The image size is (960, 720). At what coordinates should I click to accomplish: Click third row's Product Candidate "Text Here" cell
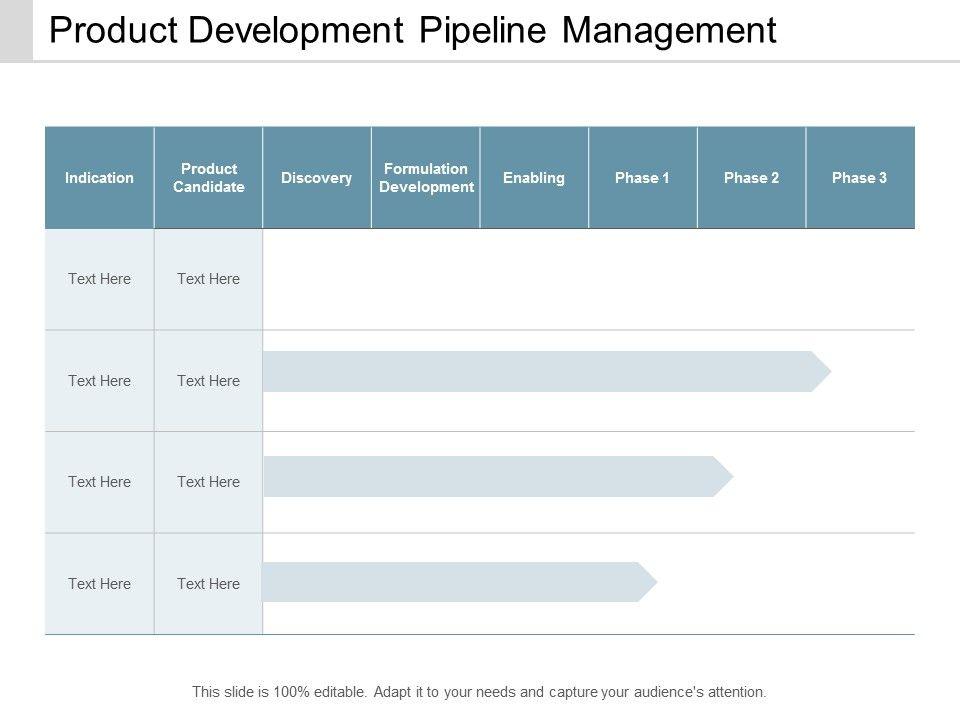coord(208,482)
